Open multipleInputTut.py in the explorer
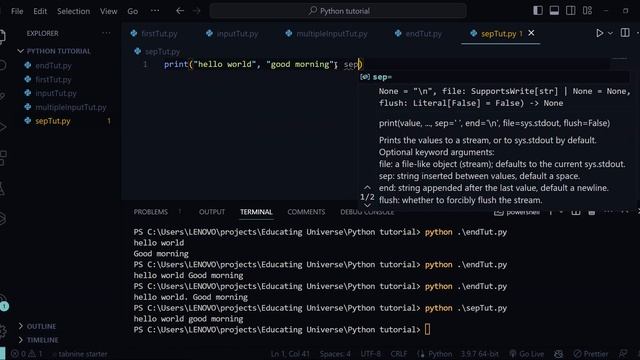This screenshot has width=640, height=360. point(71,107)
